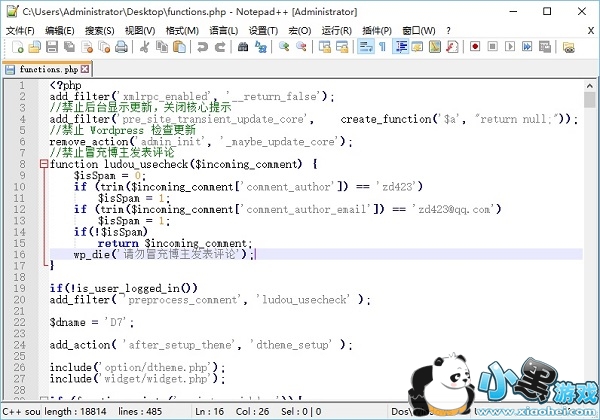Close the functions.php tab
The height and width of the screenshot is (420, 600).
click(x=85, y=69)
